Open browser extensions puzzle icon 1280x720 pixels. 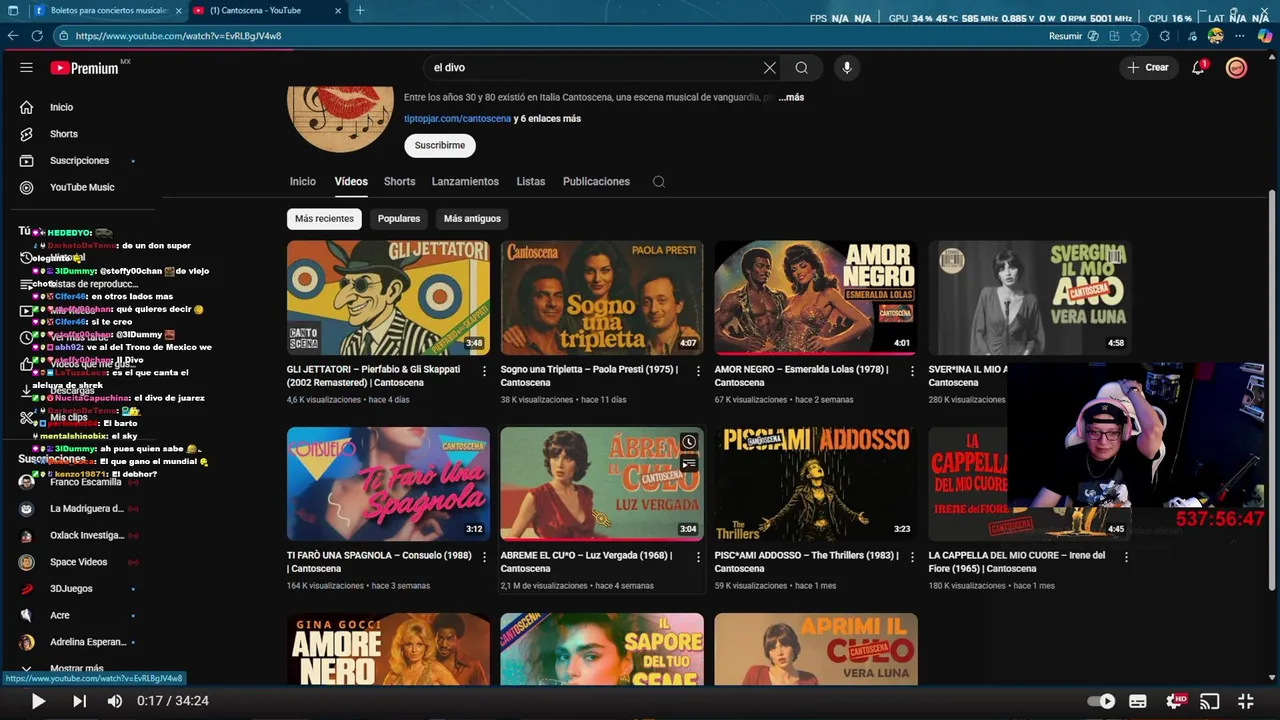point(1164,36)
